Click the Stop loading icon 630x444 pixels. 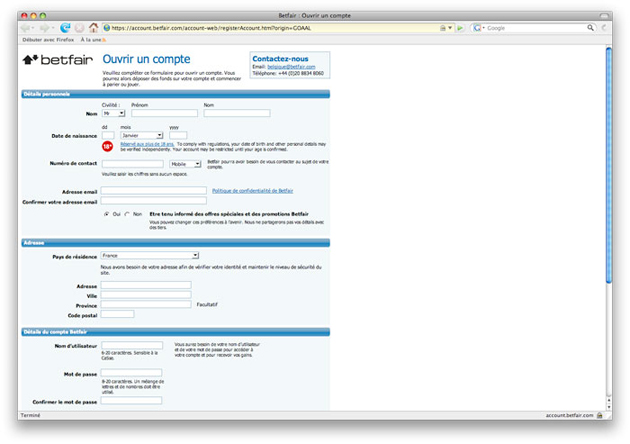point(80,28)
